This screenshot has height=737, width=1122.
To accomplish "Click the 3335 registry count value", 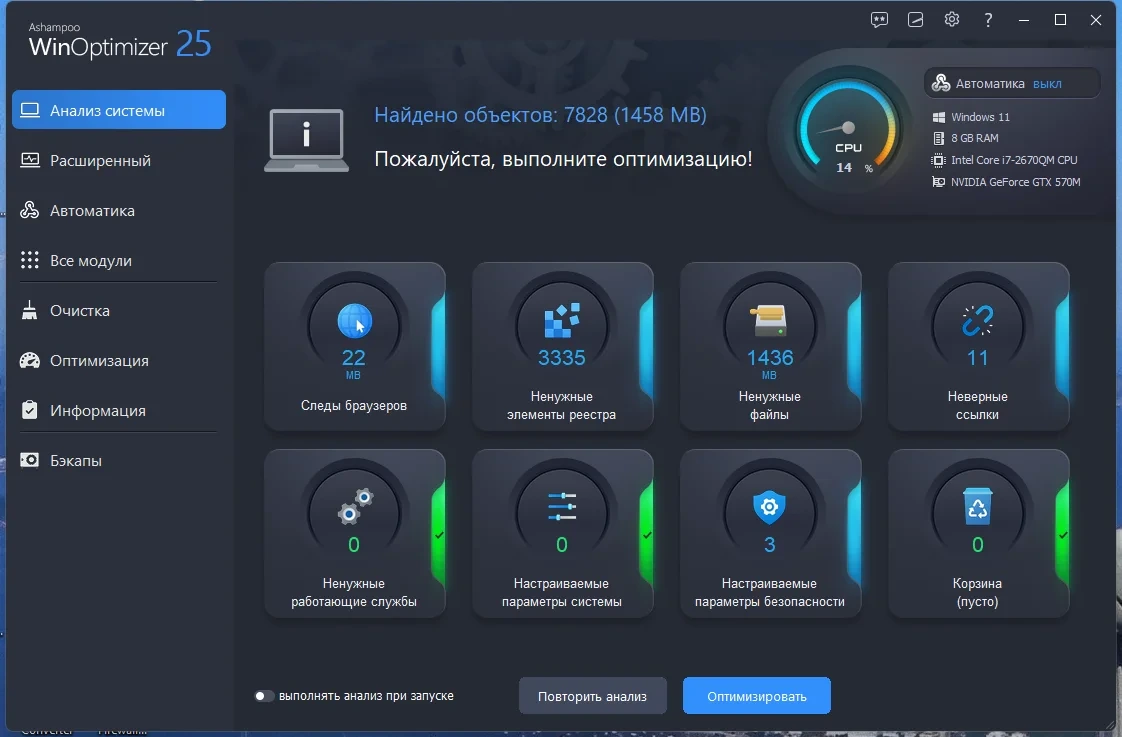I will point(562,358).
